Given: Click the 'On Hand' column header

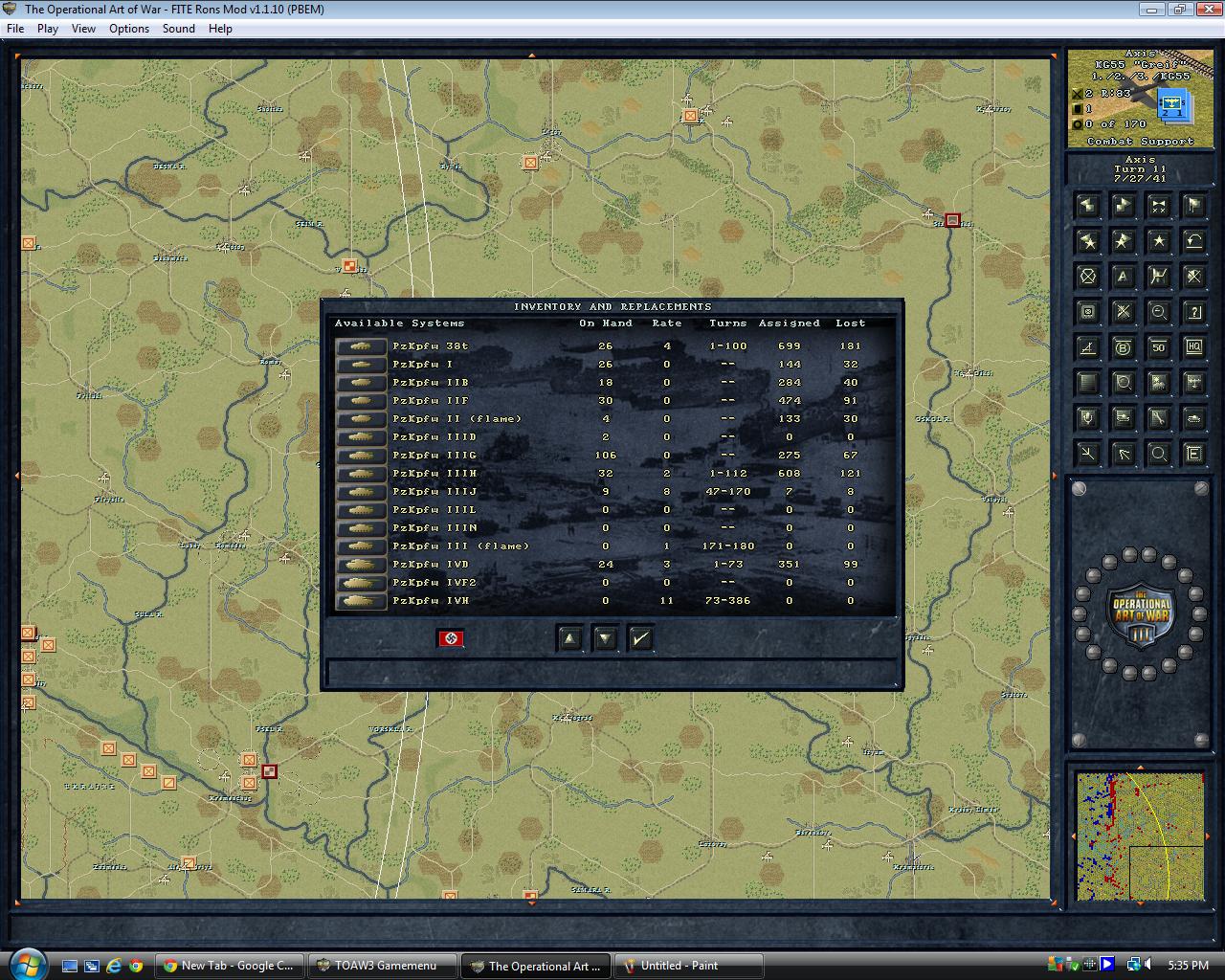Looking at the screenshot, I should click(x=606, y=323).
